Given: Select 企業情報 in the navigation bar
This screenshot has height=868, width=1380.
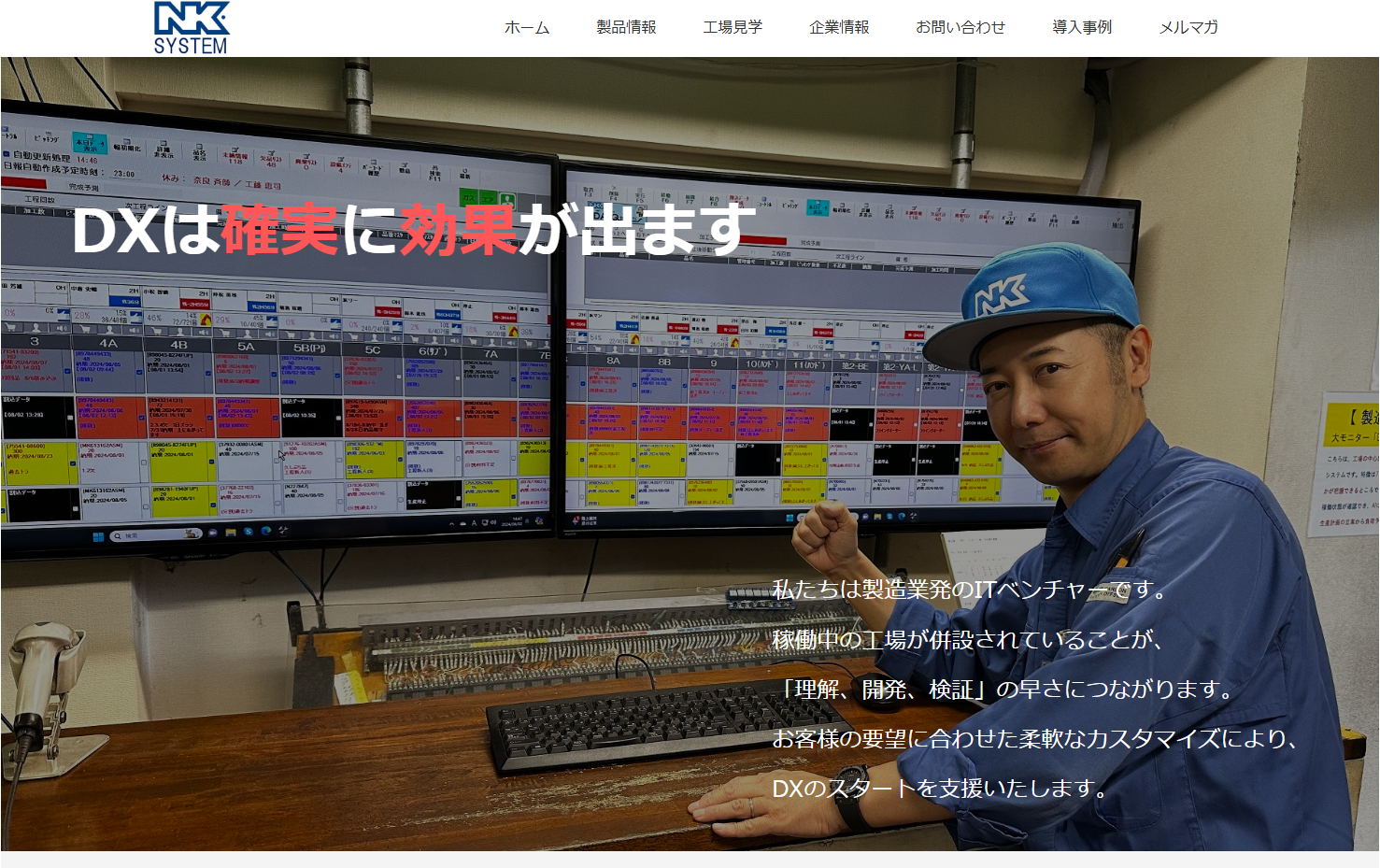Looking at the screenshot, I should click(839, 27).
